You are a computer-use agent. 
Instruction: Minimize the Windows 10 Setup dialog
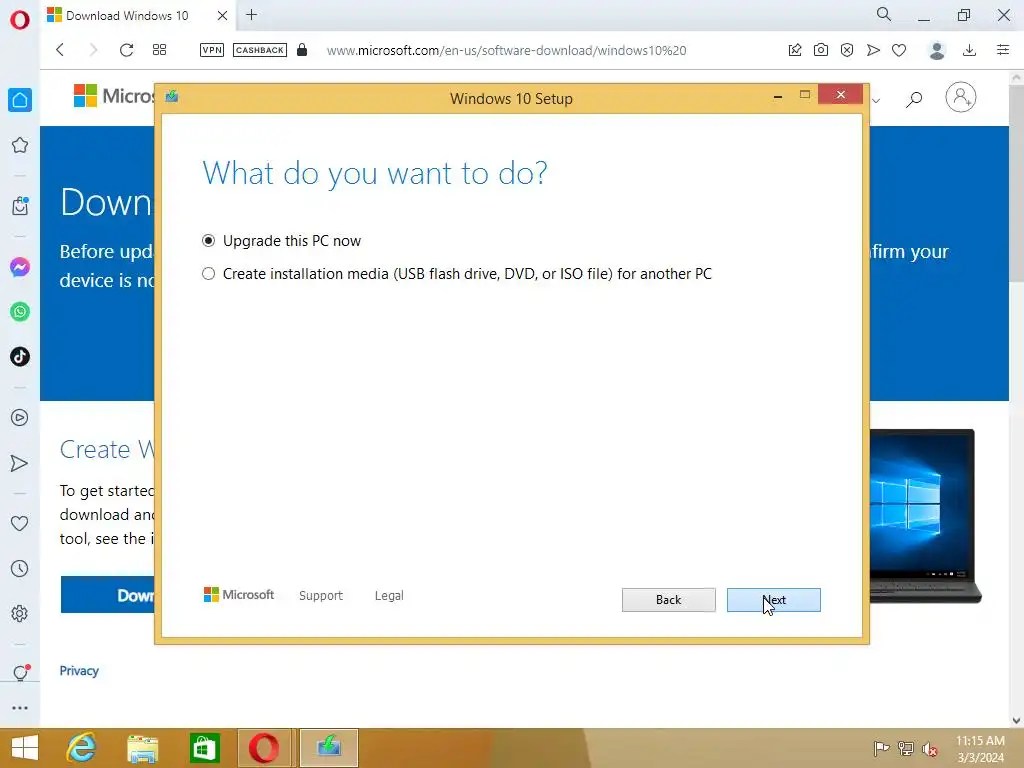pos(778,96)
